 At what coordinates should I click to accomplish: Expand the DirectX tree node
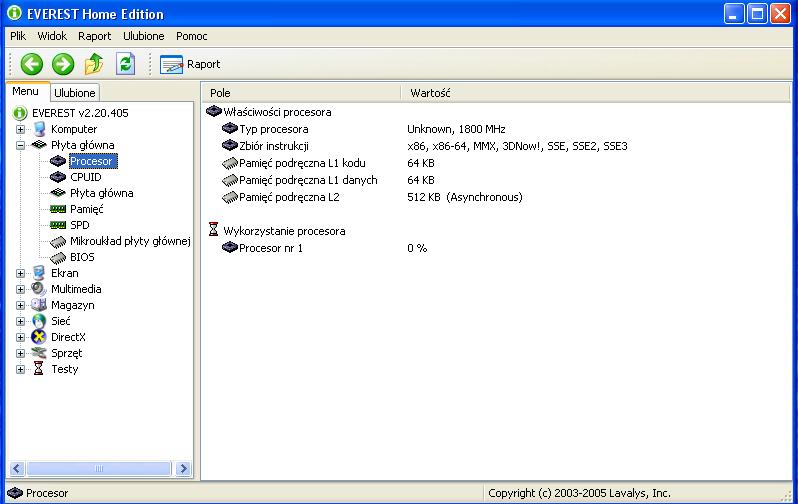pyautogui.click(x=20, y=337)
